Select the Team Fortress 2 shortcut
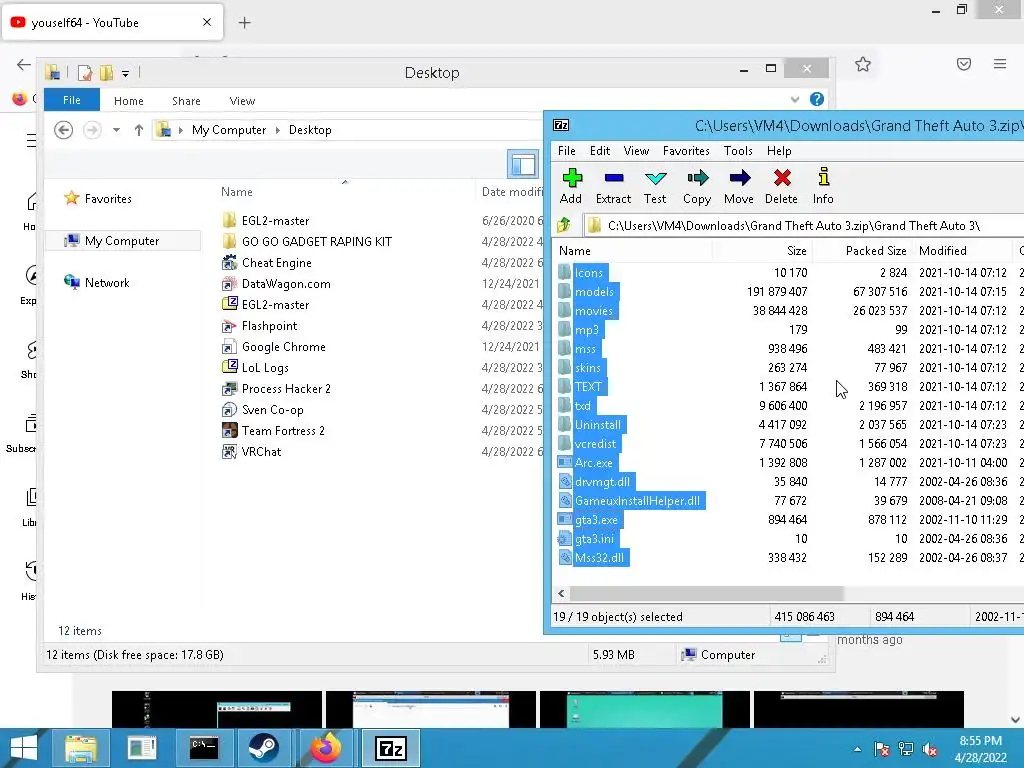Screen dimensions: 1024x768 point(283,430)
